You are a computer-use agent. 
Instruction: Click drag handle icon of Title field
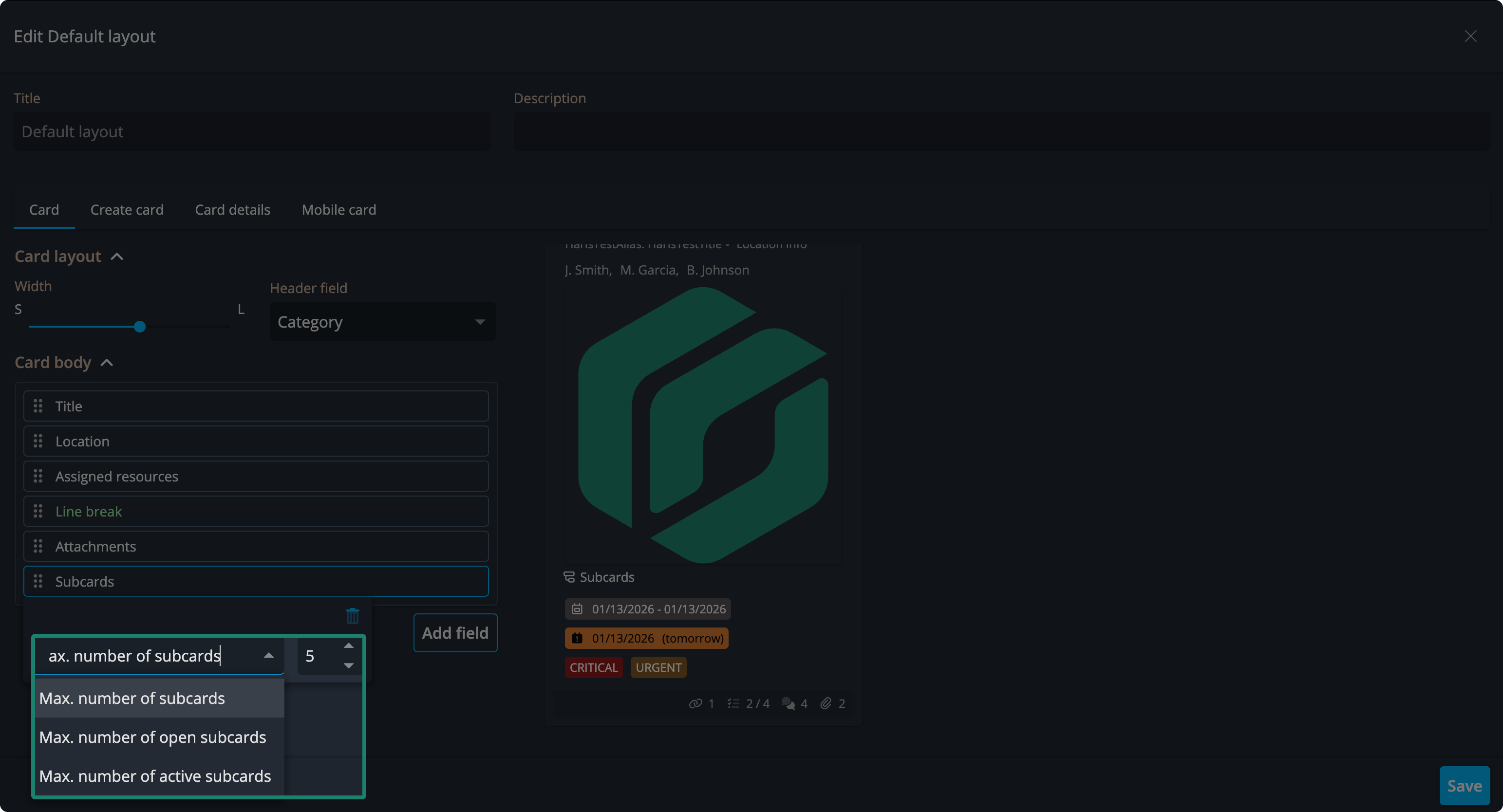(x=38, y=406)
